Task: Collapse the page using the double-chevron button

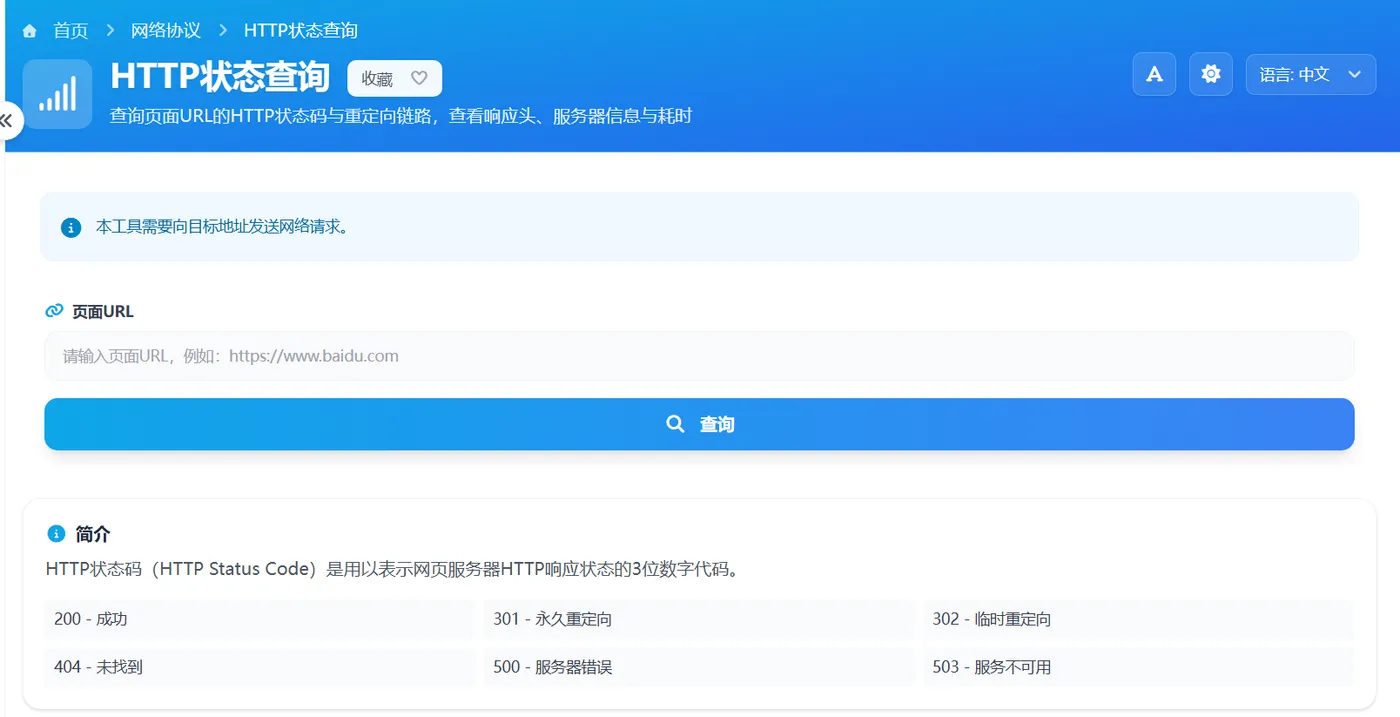Action: pos(8,120)
